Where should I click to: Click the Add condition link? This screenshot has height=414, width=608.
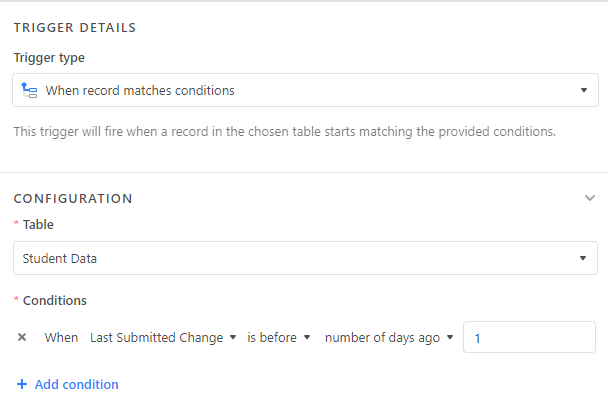click(77, 384)
